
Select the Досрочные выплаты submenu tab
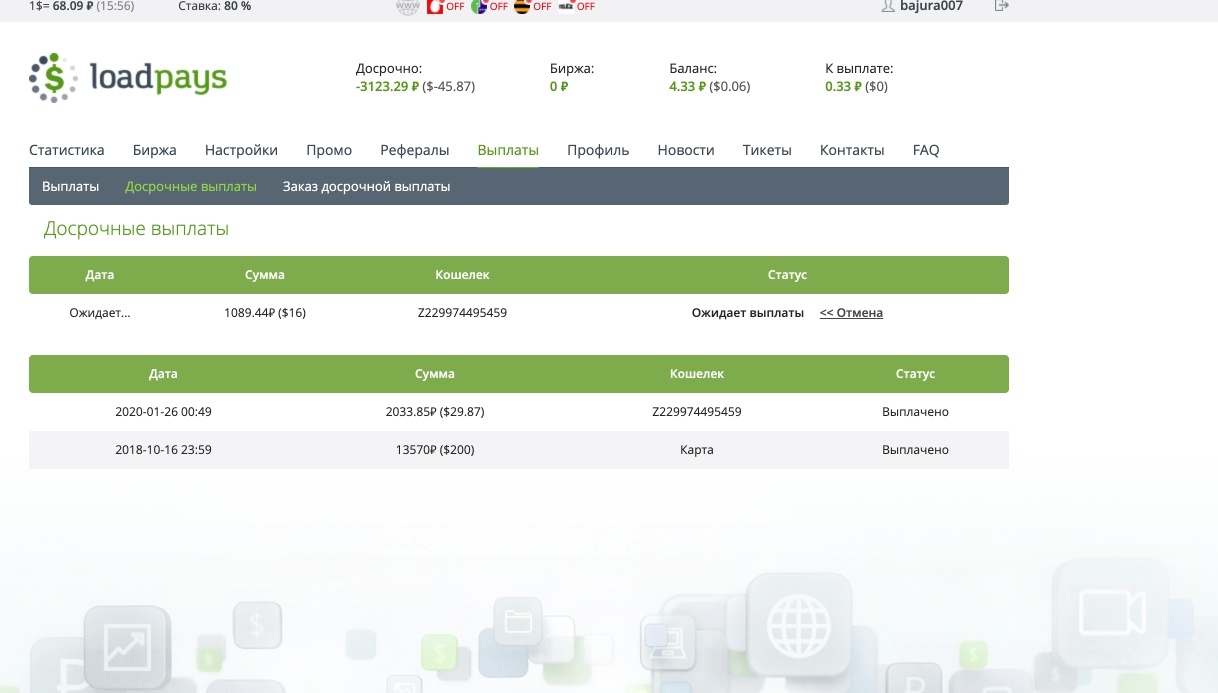click(x=191, y=186)
